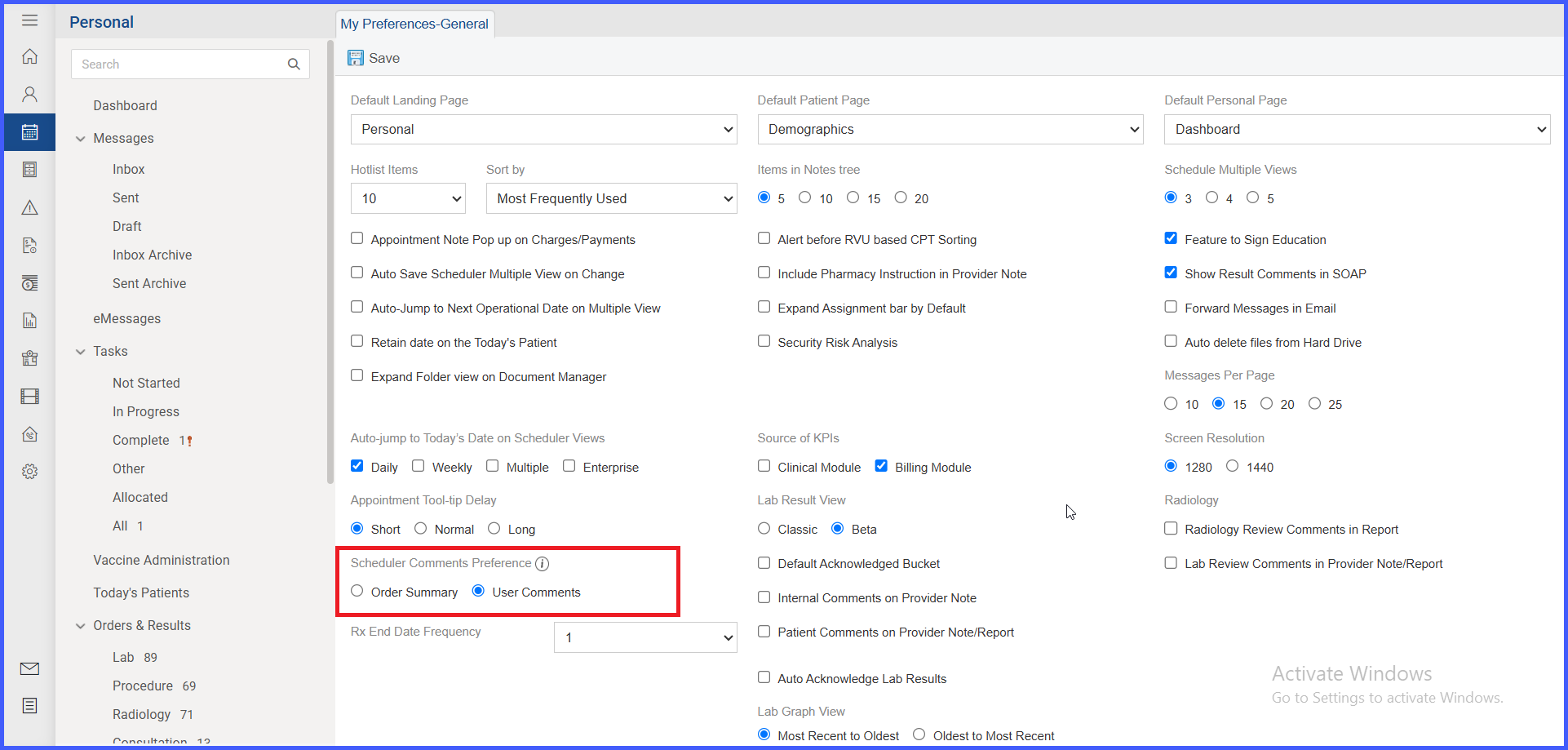Enable Security Risk Analysis checkbox
The image size is (1568, 750).
[x=764, y=341]
